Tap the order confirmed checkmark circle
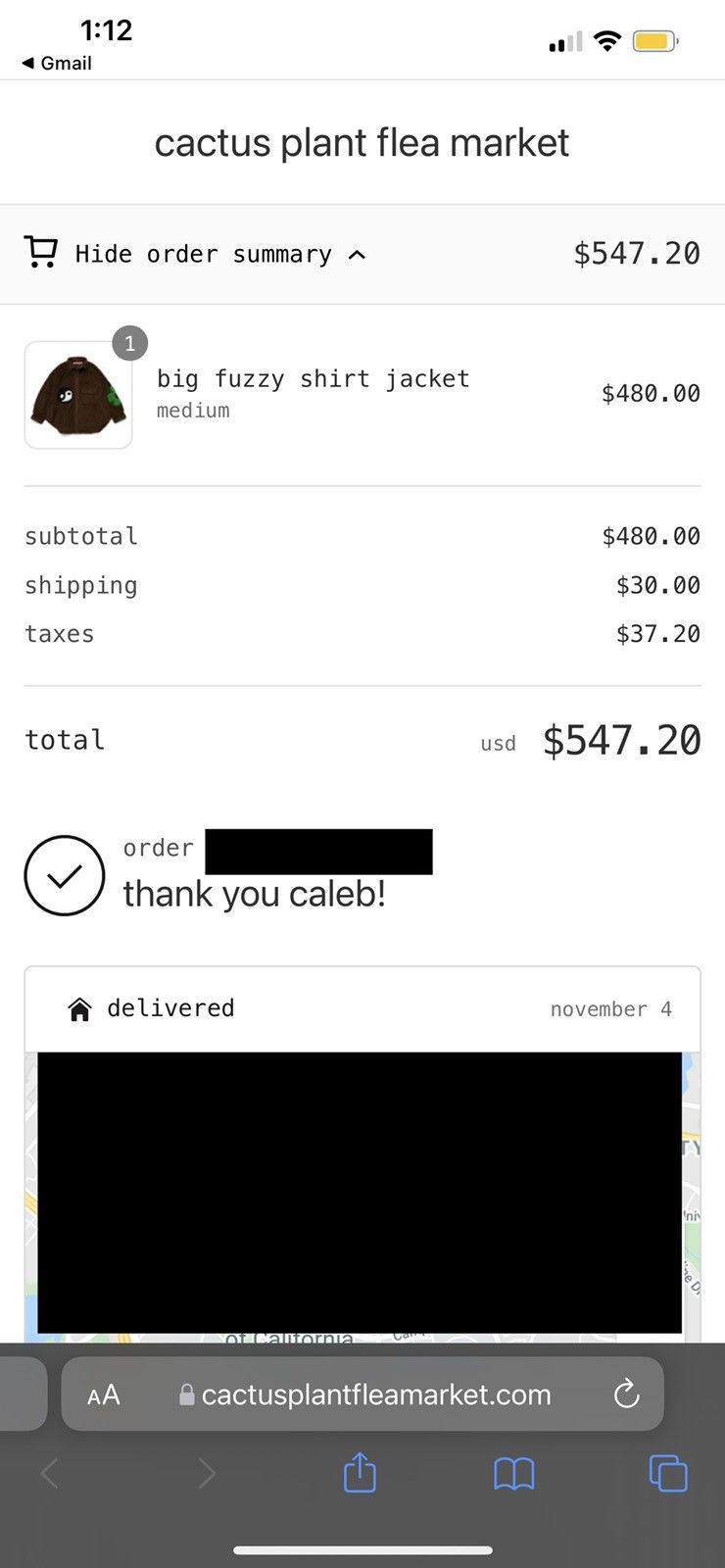725x1568 pixels. (64, 875)
